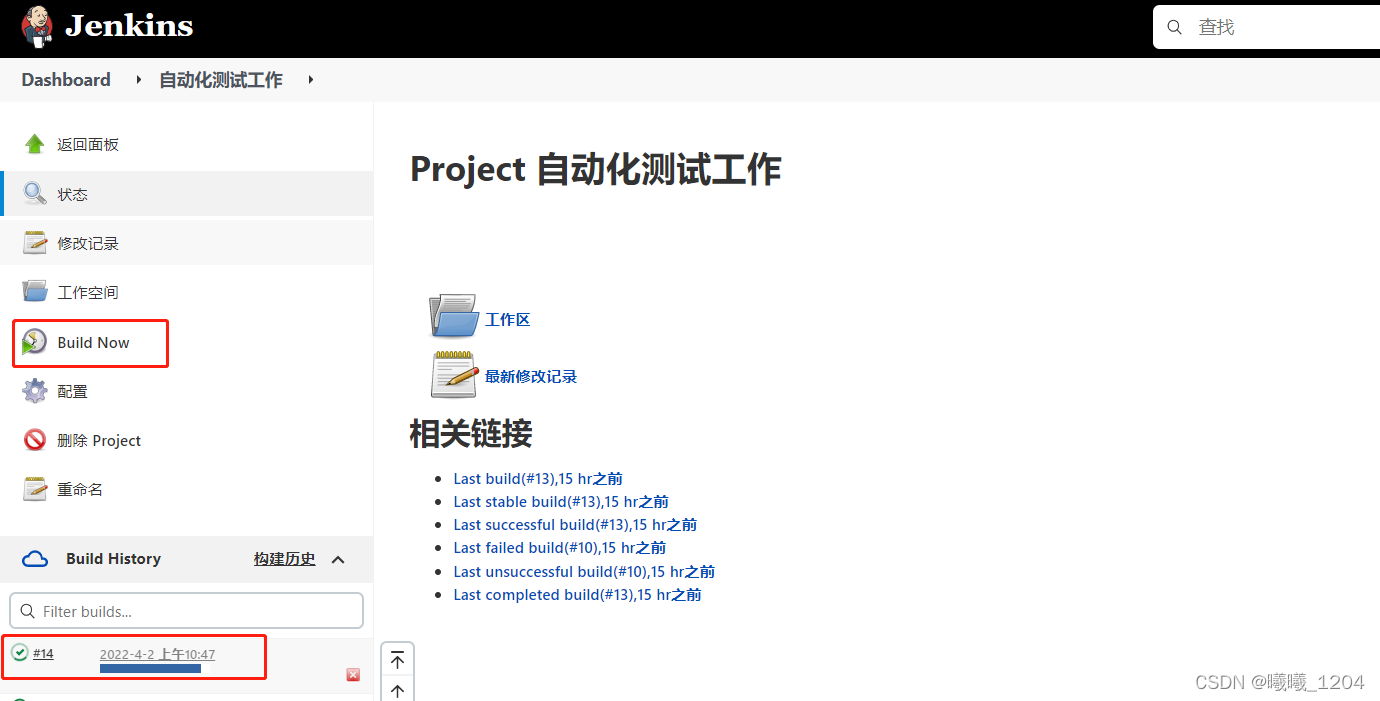Screen dimensions: 1380x701
Task: Stop build #14 using the red X
Action: click(352, 675)
